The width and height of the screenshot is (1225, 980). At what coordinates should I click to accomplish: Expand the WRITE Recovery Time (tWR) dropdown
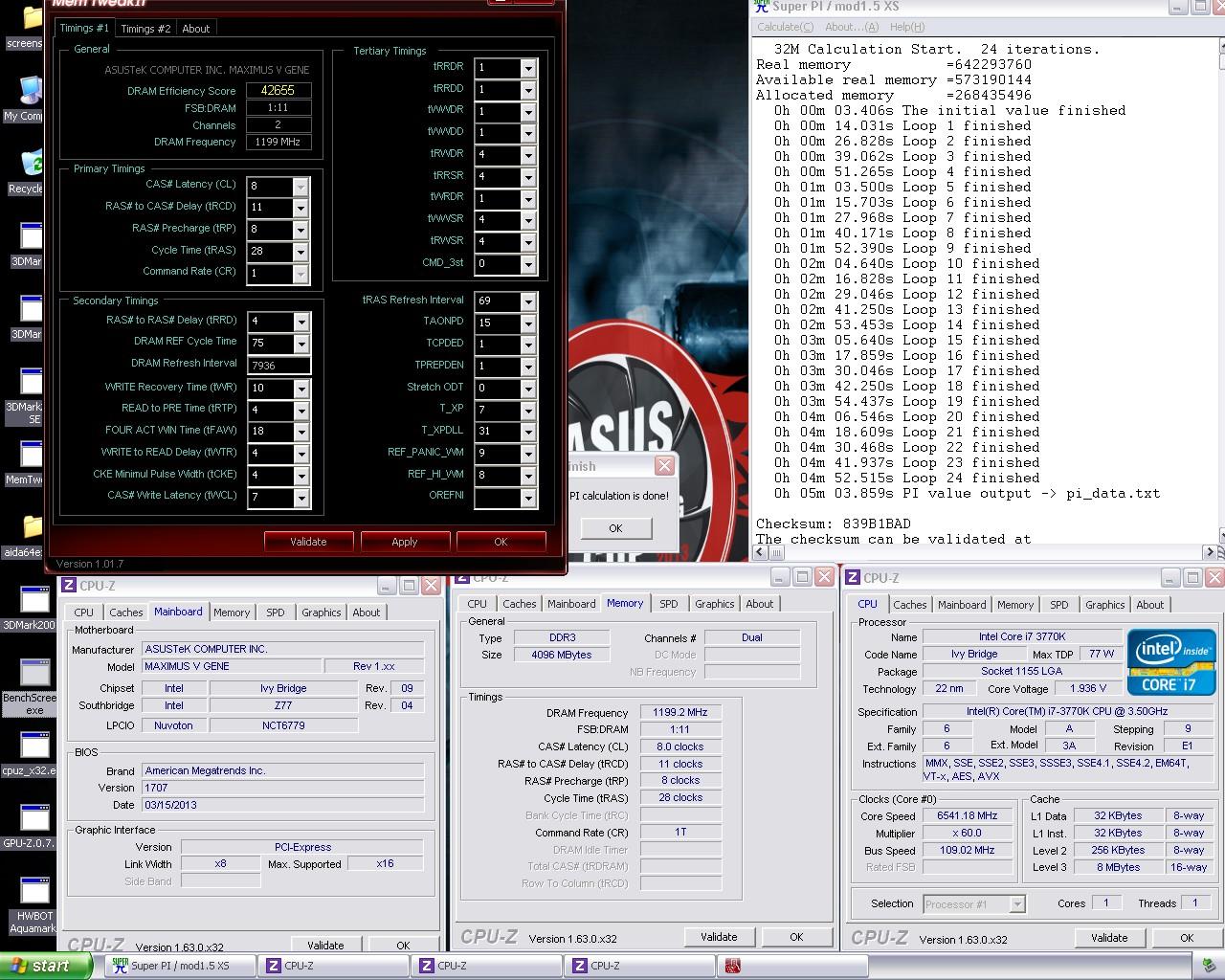[x=301, y=389]
